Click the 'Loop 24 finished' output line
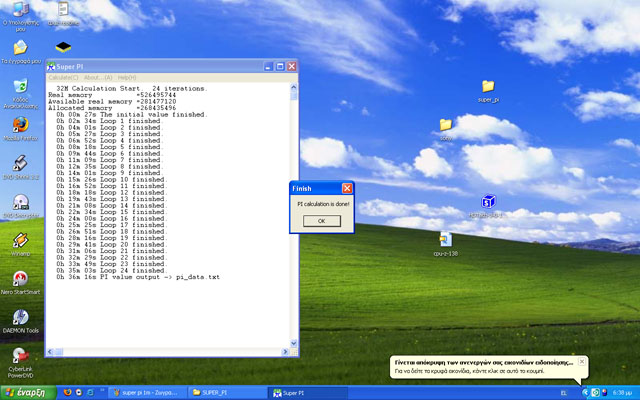Image resolution: width=640 pixels, height=400 pixels. [112, 270]
